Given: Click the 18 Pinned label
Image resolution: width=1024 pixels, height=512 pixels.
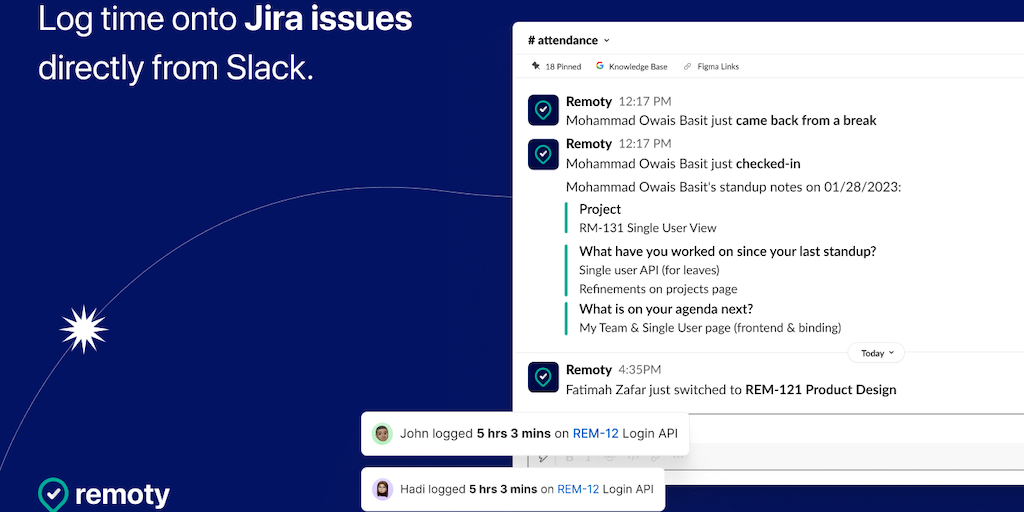Looking at the screenshot, I should click(563, 67).
